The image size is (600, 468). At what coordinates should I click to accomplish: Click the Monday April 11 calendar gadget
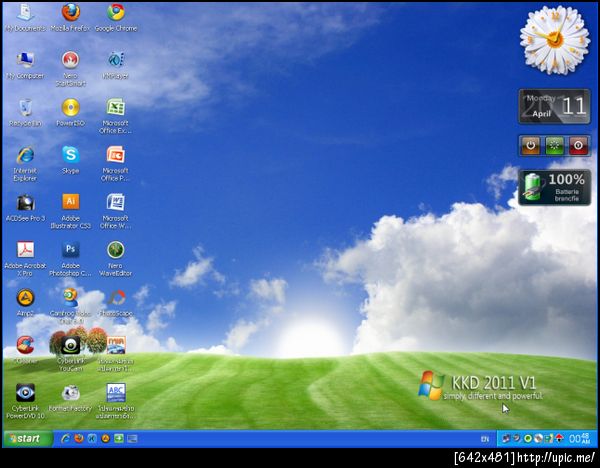coord(554,106)
